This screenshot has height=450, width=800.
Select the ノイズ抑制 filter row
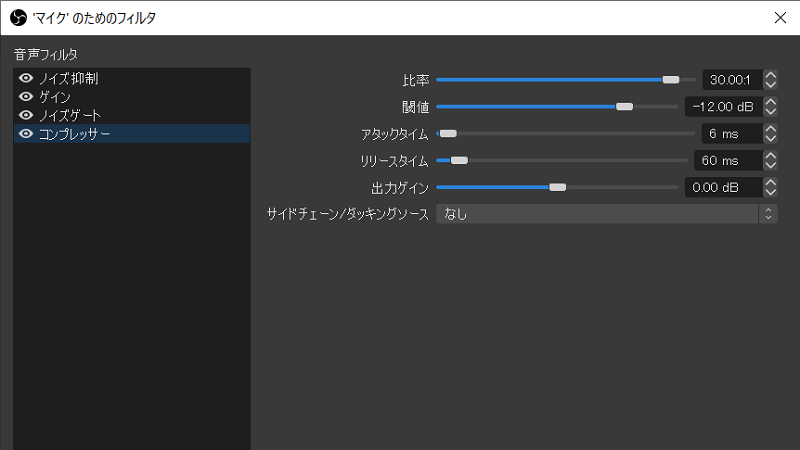(132, 78)
